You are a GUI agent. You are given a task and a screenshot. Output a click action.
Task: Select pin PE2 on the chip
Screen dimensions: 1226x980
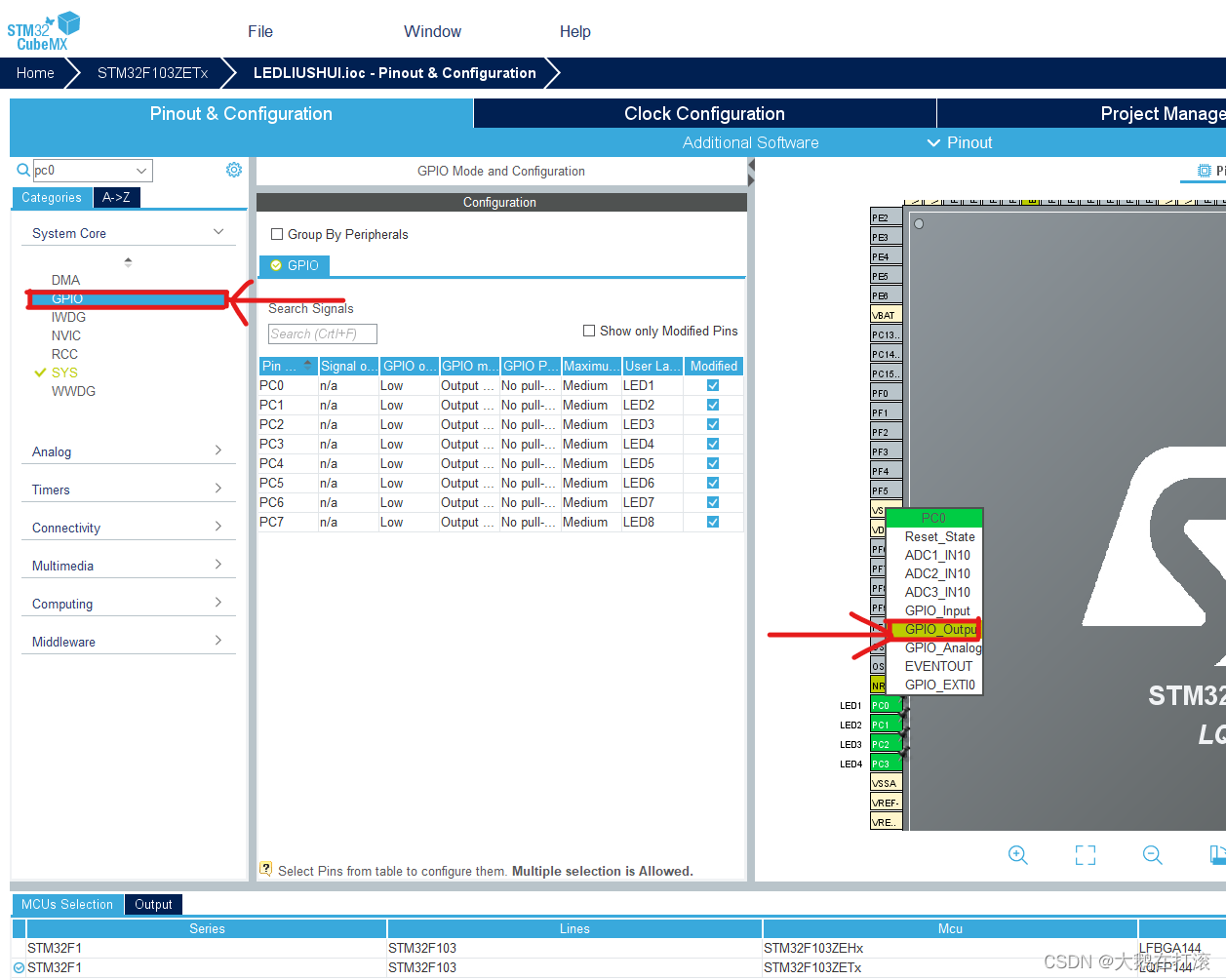(887, 217)
